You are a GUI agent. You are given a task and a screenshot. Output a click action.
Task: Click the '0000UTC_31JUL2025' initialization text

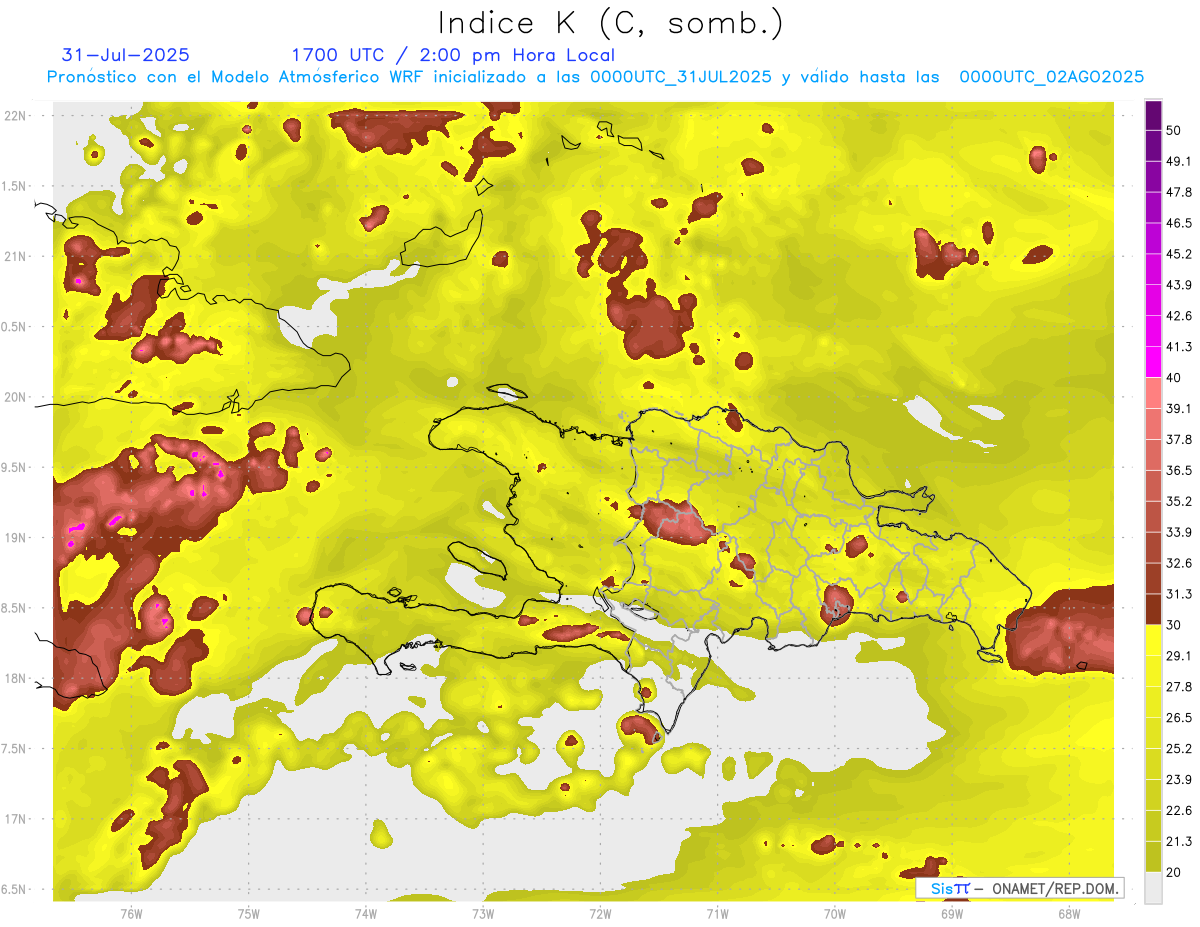pos(681,77)
